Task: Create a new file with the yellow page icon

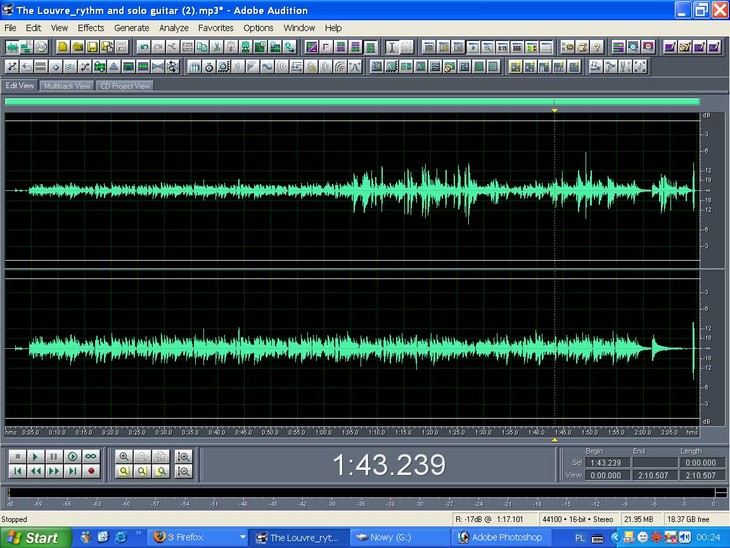Action: click(x=63, y=47)
